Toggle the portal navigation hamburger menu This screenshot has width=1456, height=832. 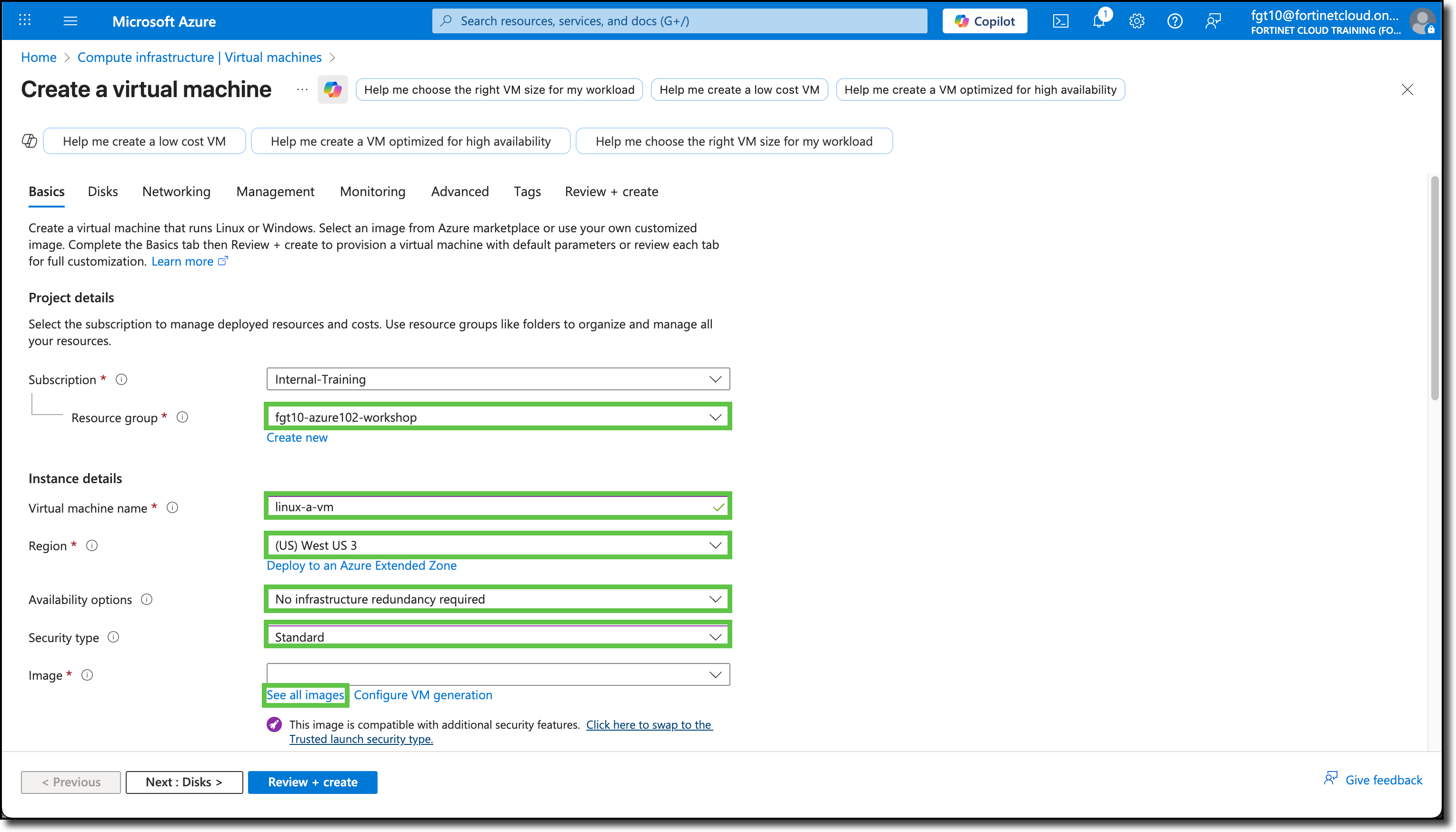[x=71, y=20]
